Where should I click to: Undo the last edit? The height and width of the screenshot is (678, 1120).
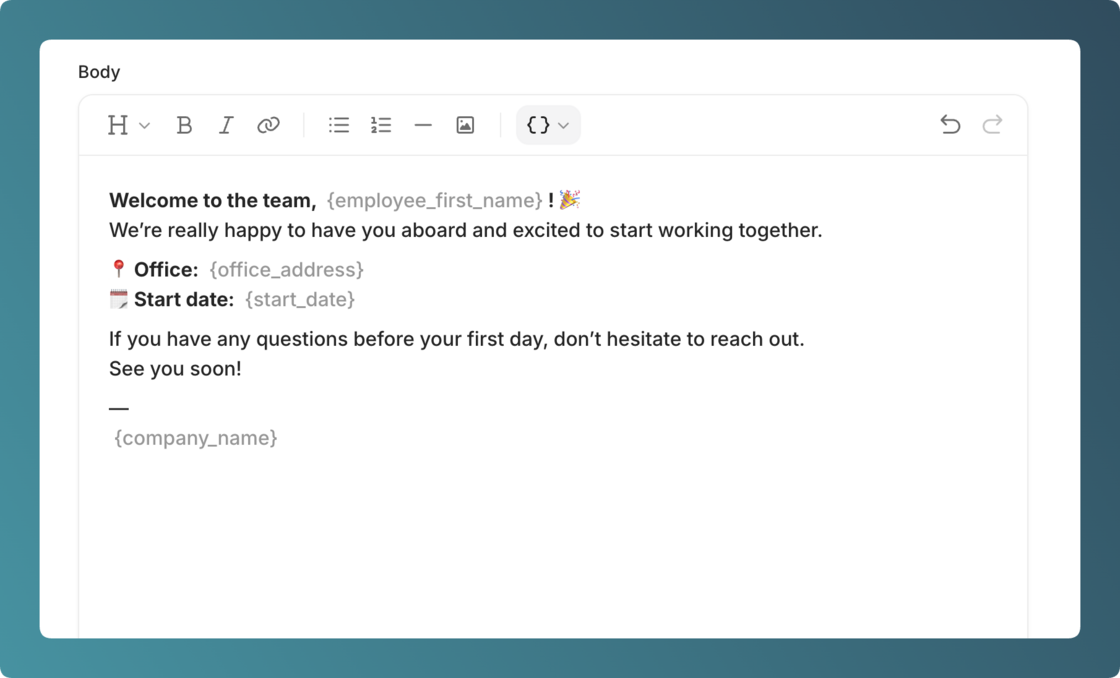950,125
